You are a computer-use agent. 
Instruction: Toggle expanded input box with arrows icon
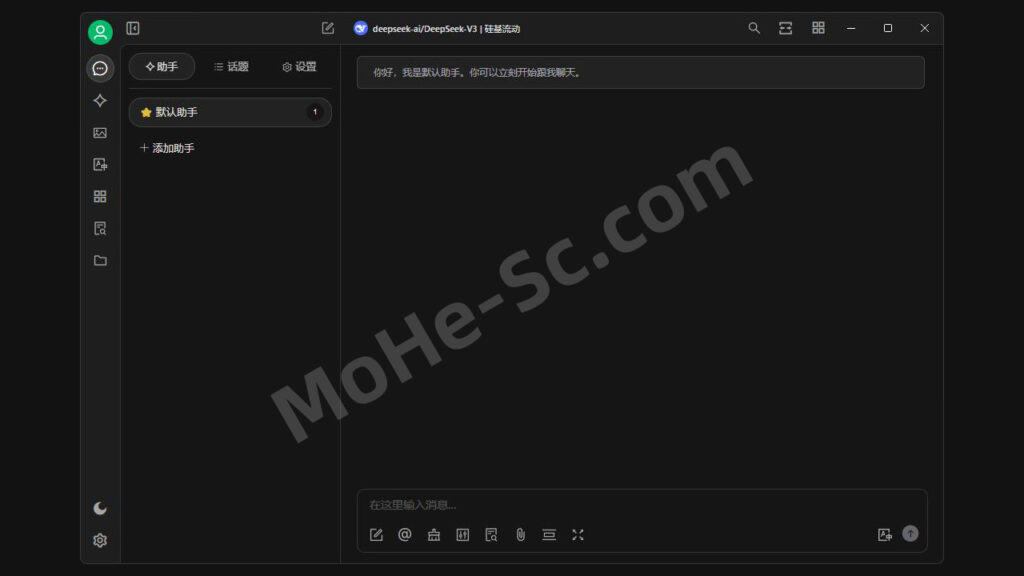click(578, 535)
